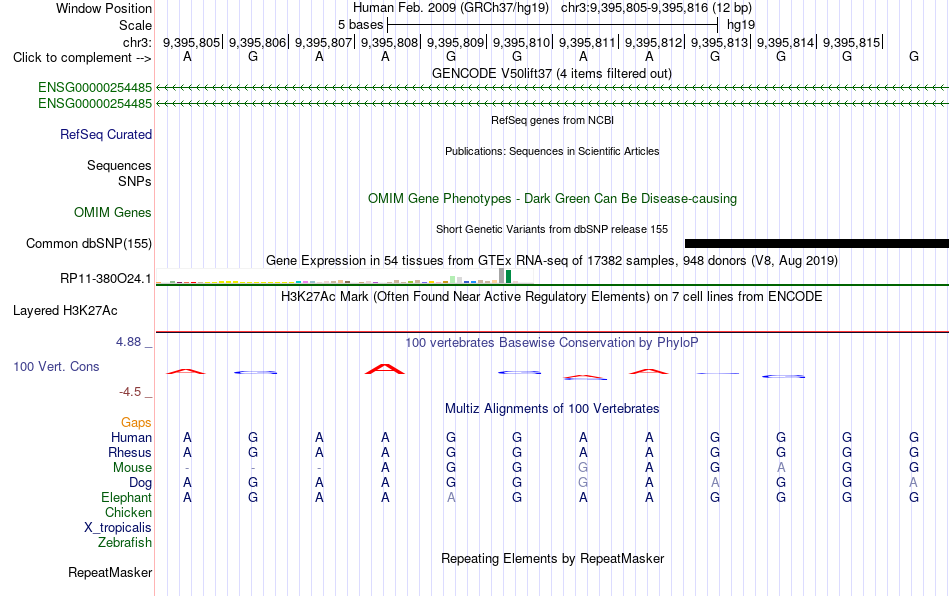Open the Layered H3K27Ac track label

tap(65, 311)
